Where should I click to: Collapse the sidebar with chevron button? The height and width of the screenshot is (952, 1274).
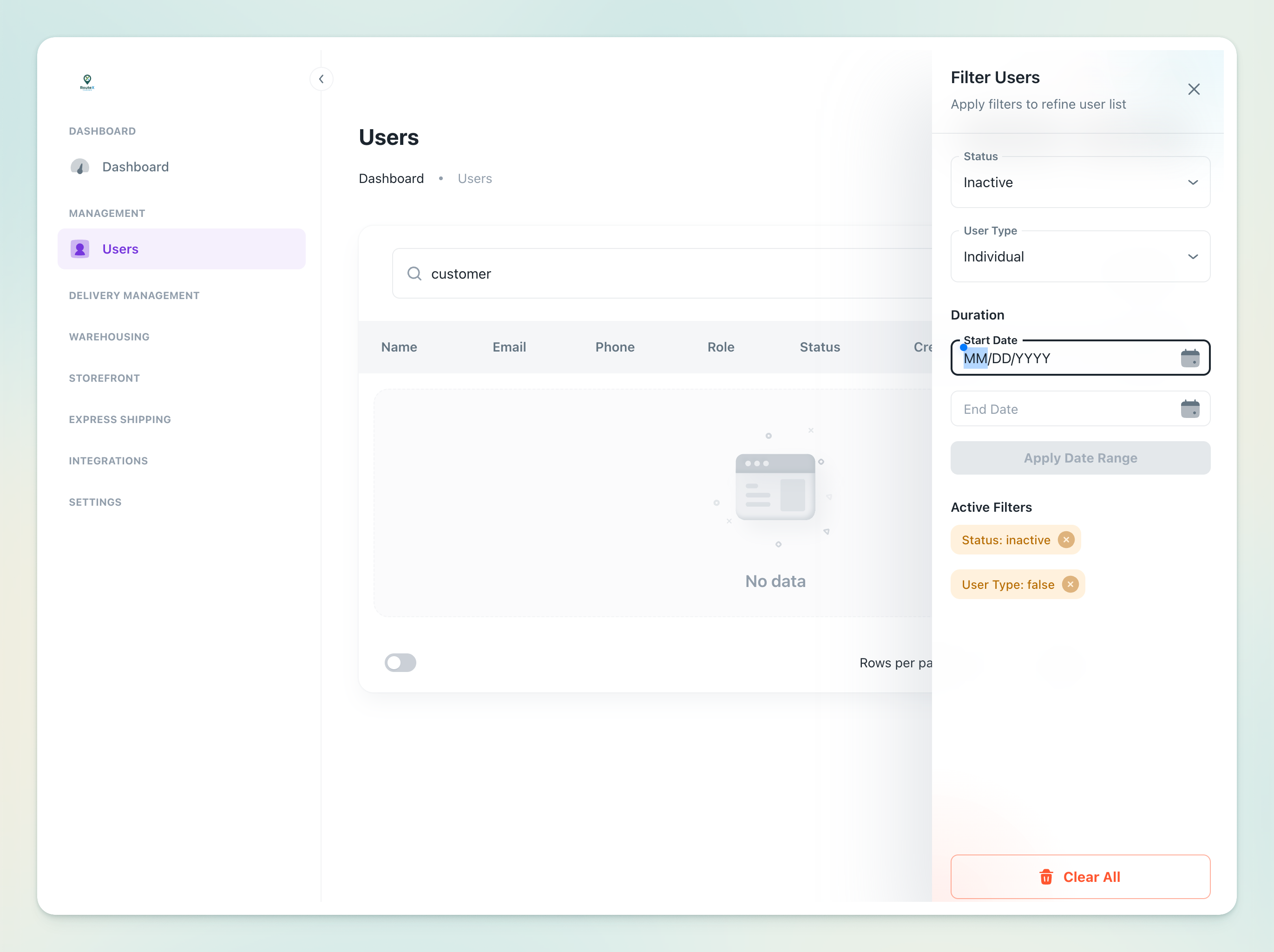pyautogui.click(x=322, y=79)
